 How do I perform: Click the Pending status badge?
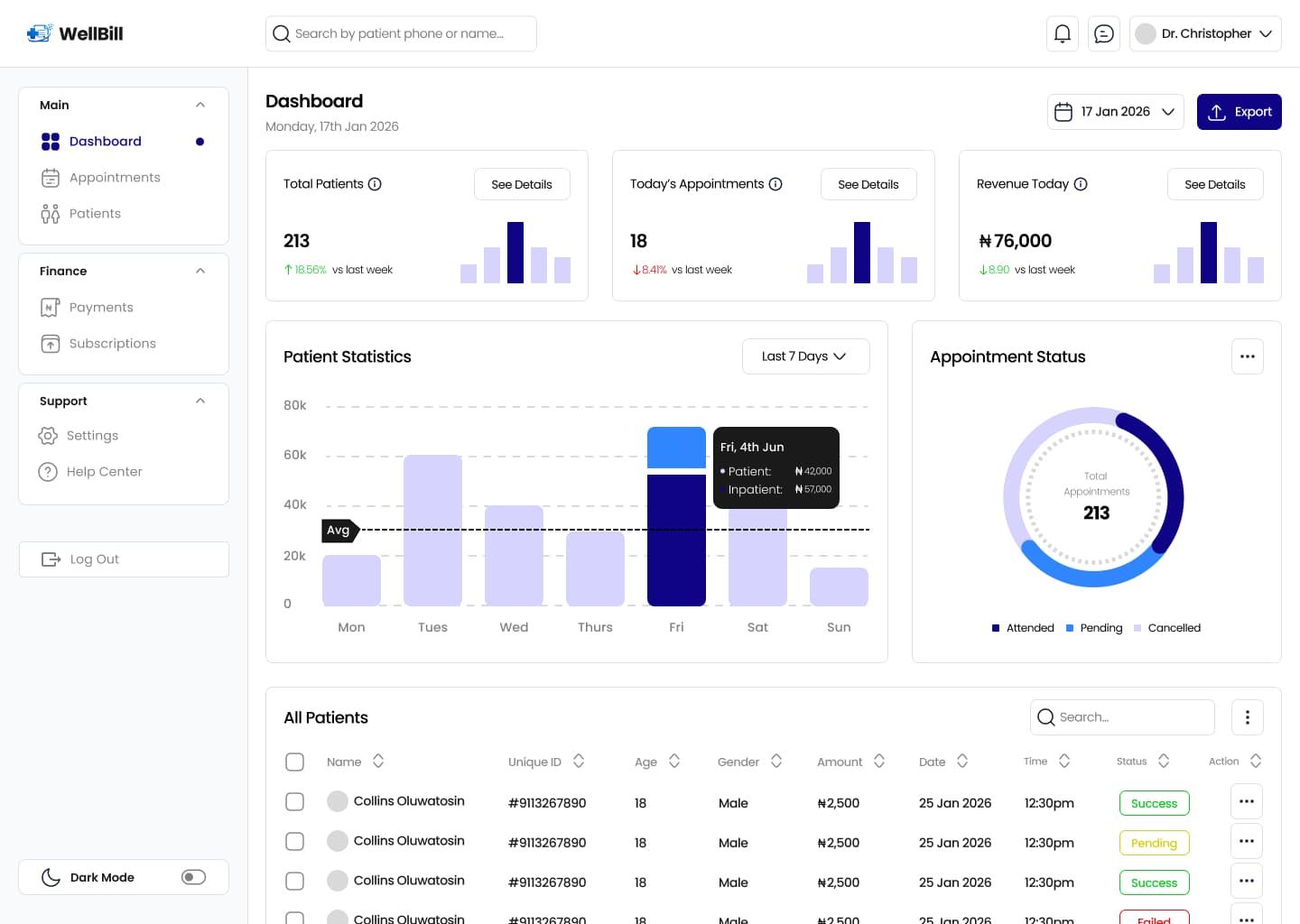click(1154, 843)
